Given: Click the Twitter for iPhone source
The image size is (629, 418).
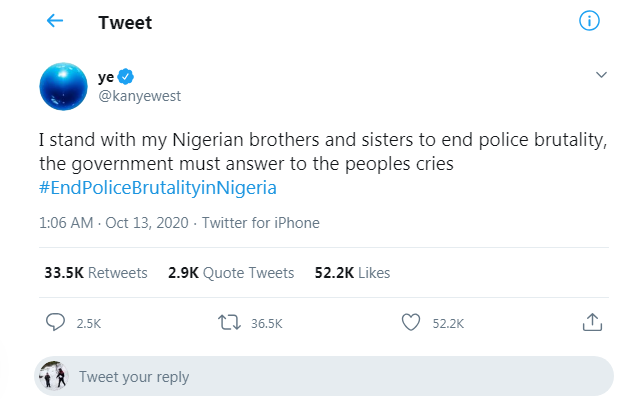Looking at the screenshot, I should coord(261,222).
